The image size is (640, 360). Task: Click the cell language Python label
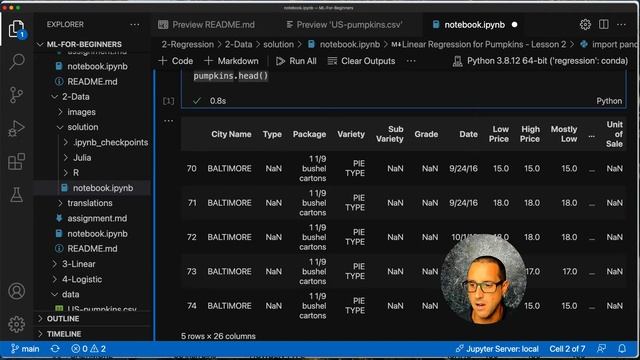pyautogui.click(x=609, y=101)
